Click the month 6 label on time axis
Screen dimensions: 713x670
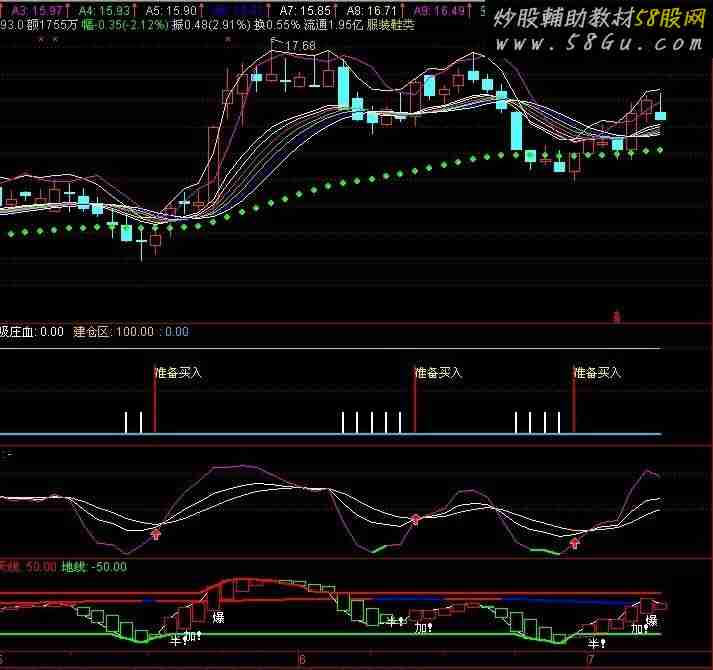(301, 660)
